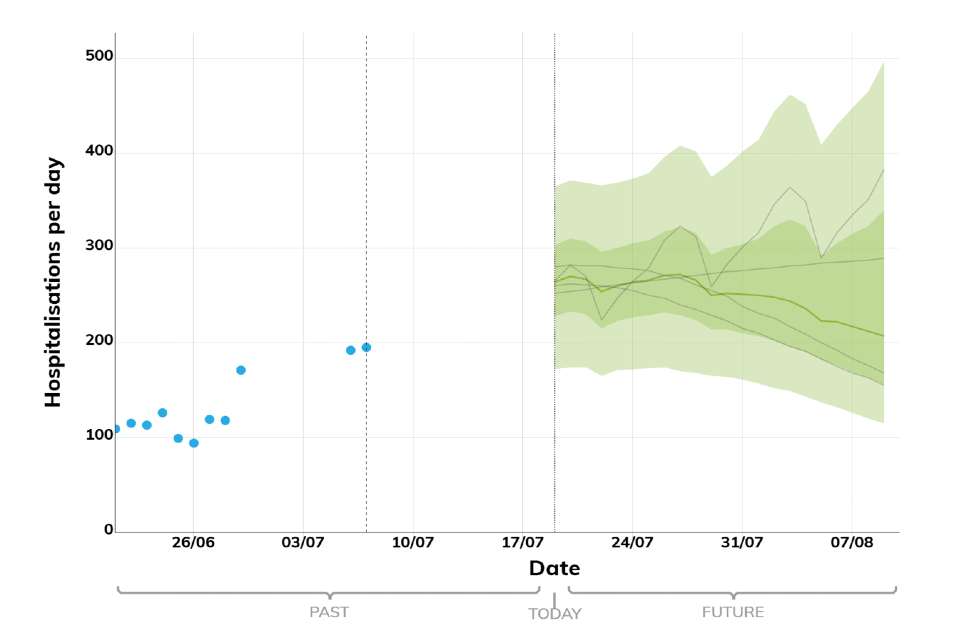Click the blue data point near 170 hospitalisations
This screenshot has width=960, height=640.
(x=241, y=370)
